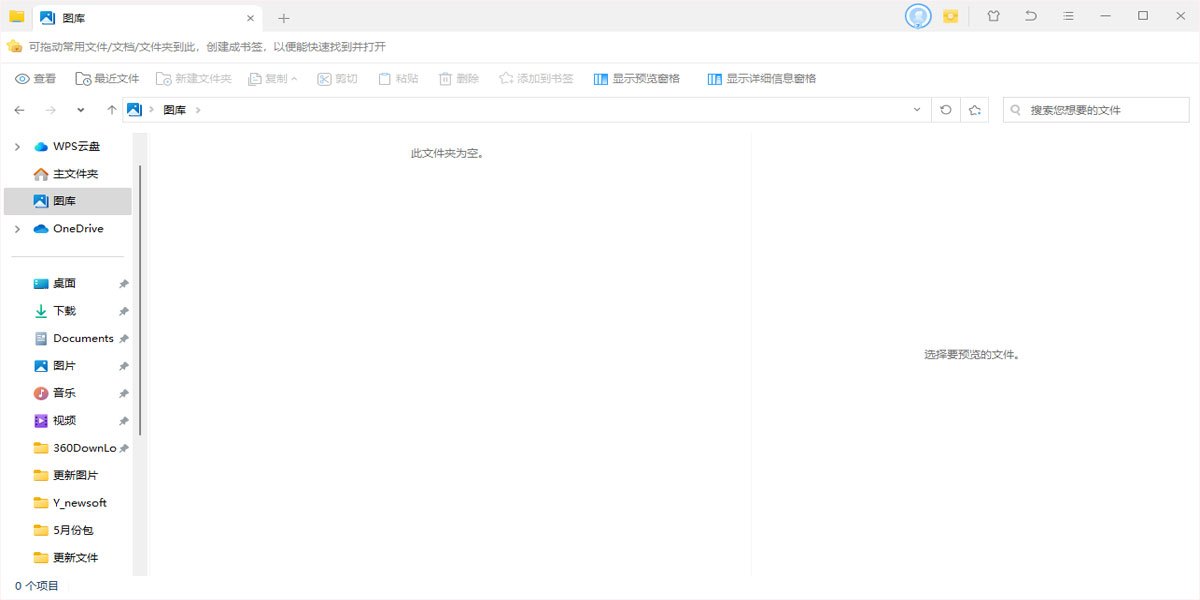Select the 图库 tab

point(140,18)
